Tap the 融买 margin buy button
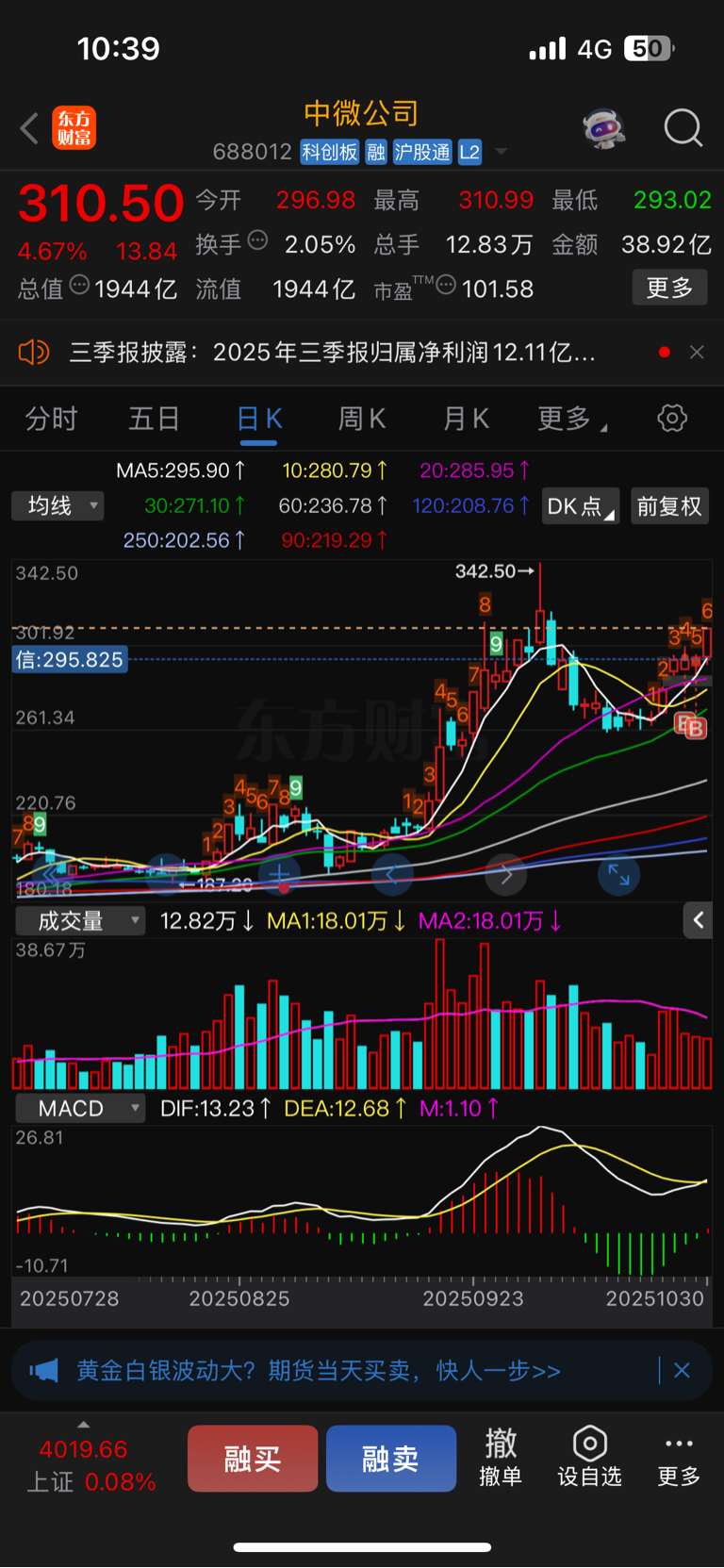724x1568 pixels. point(253,1459)
